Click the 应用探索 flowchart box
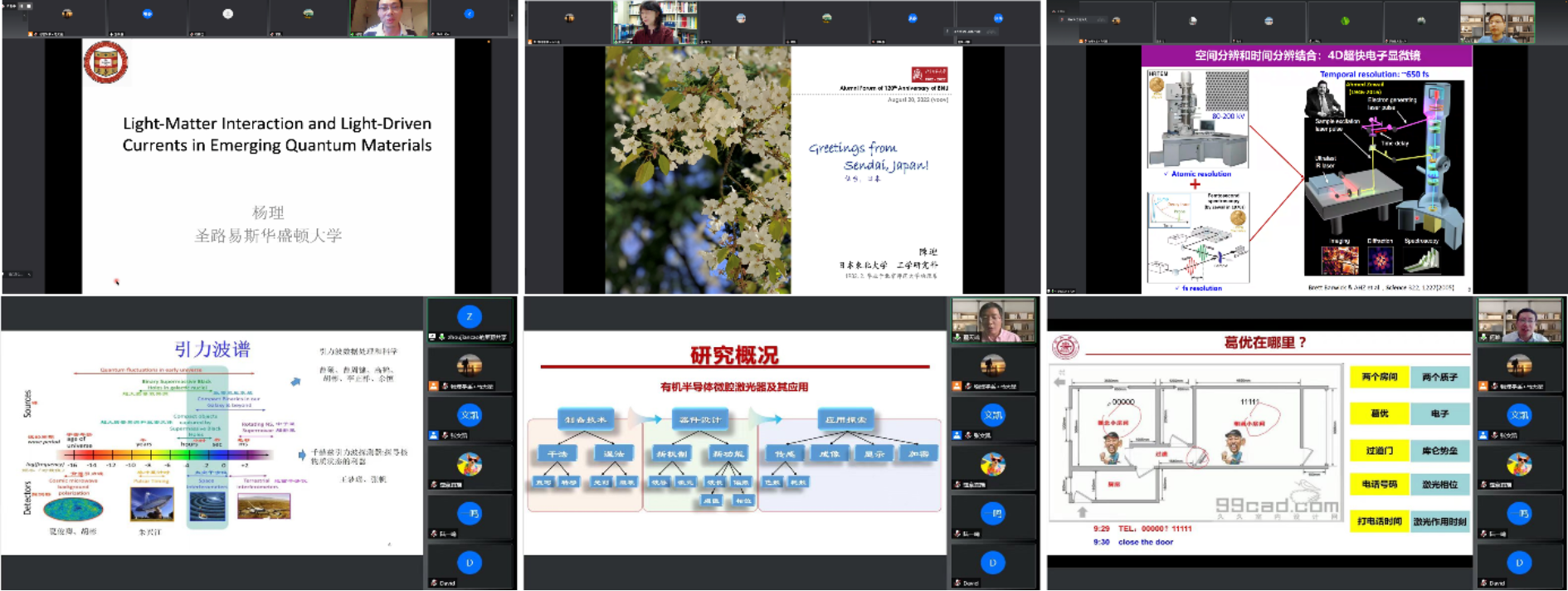 [x=845, y=419]
